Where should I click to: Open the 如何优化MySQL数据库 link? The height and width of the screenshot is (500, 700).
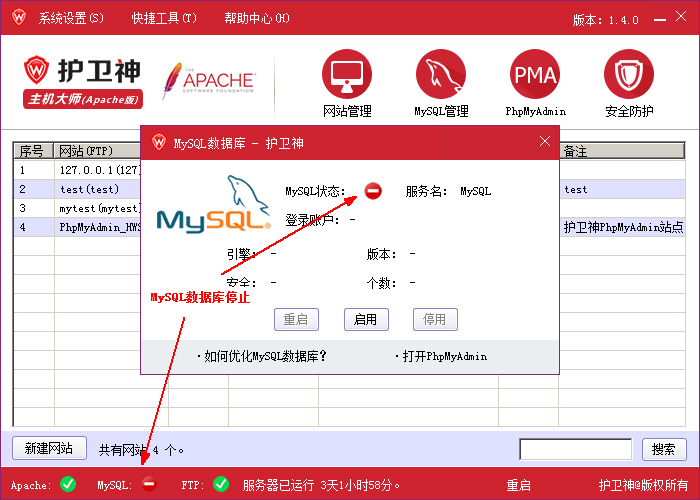coord(262,356)
